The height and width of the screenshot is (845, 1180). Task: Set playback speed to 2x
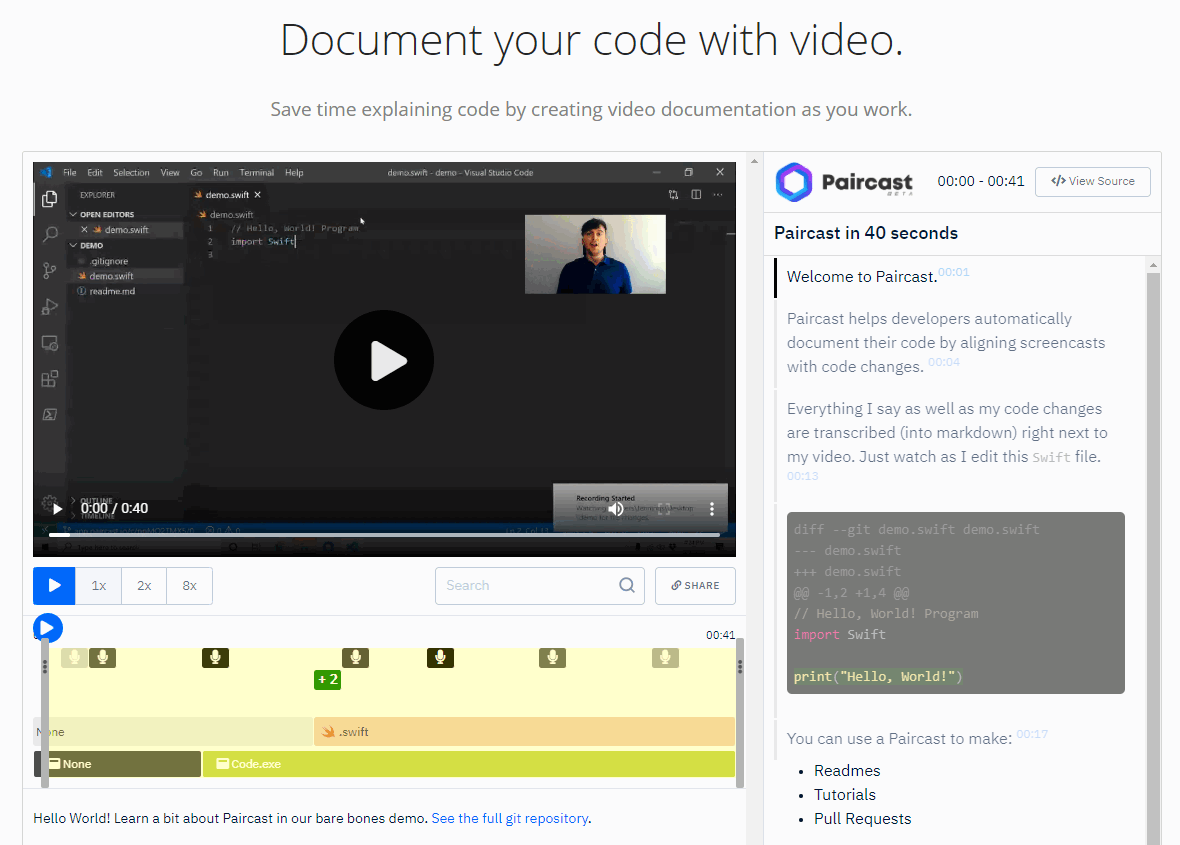[x=144, y=585]
